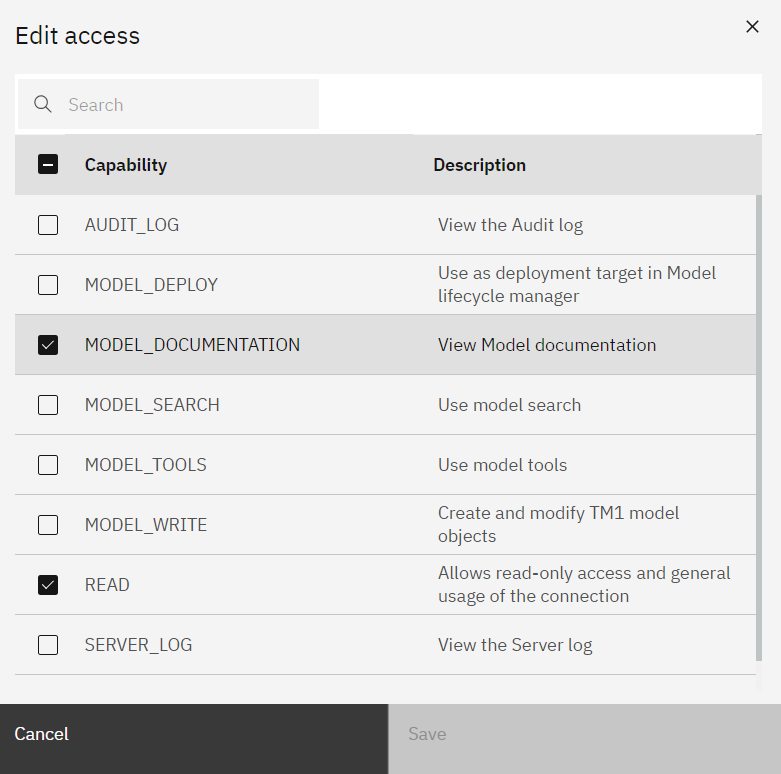This screenshot has height=774, width=781.
Task: Focus the Search input field
Action: coord(168,104)
